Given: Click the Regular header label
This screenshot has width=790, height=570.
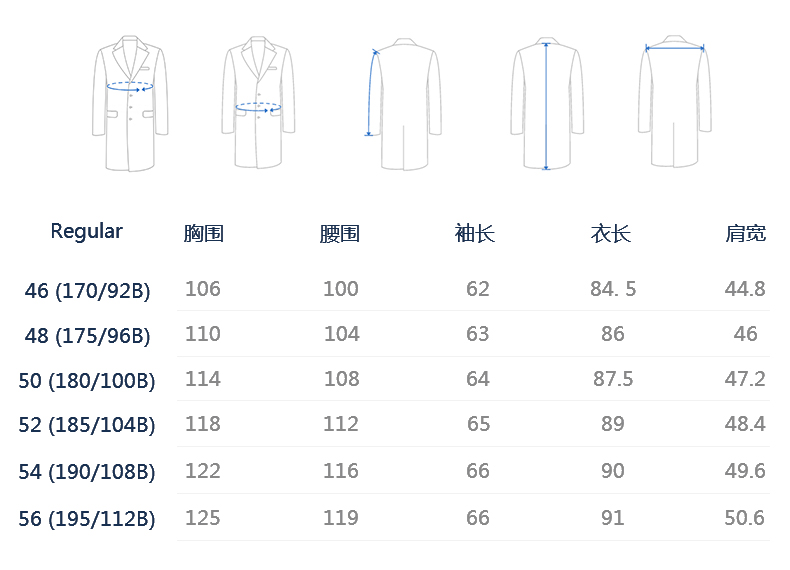Looking at the screenshot, I should coord(87,232).
